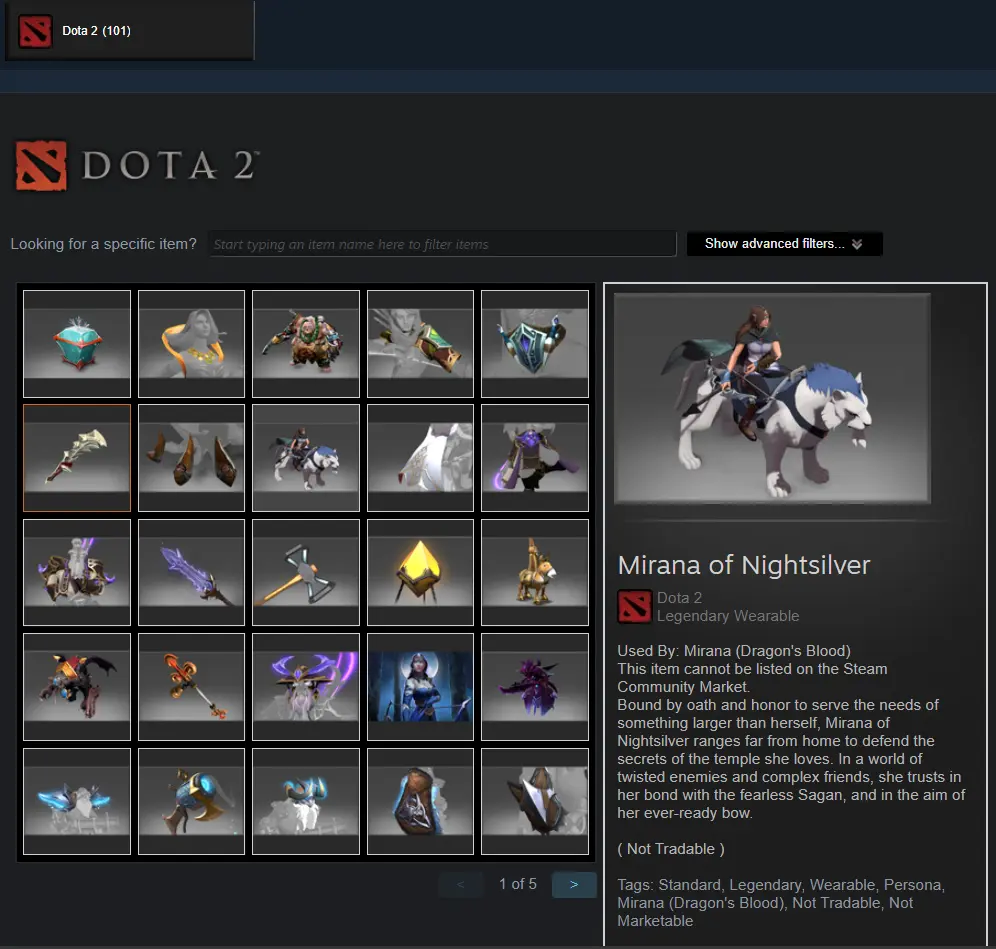Focus the item name filter field
Viewport: 996px width, 949px height.
tap(442, 244)
